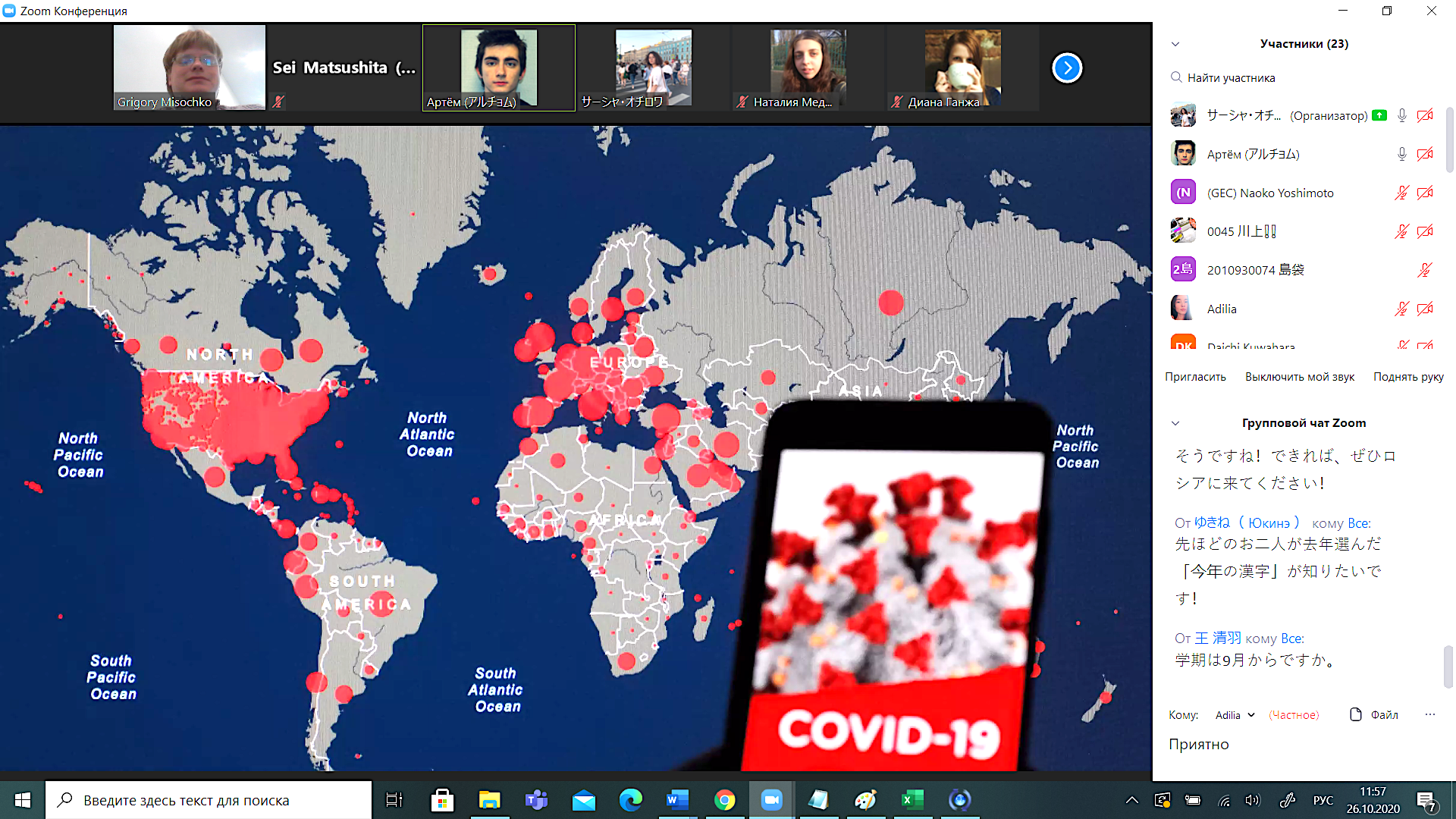
Task: Open Zoom app in taskbar
Action: coord(771,800)
